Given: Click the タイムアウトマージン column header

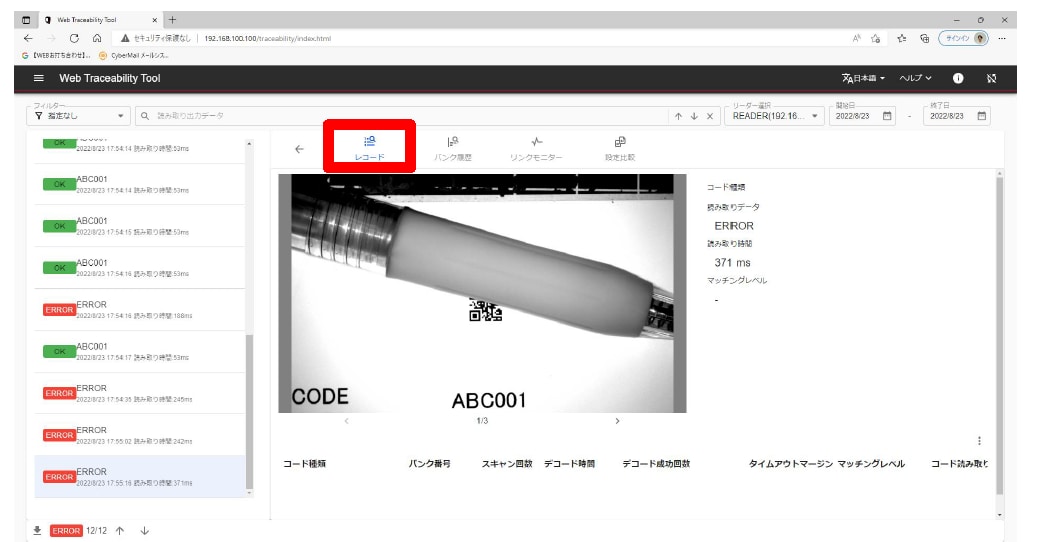Looking at the screenshot, I should click(x=791, y=464).
